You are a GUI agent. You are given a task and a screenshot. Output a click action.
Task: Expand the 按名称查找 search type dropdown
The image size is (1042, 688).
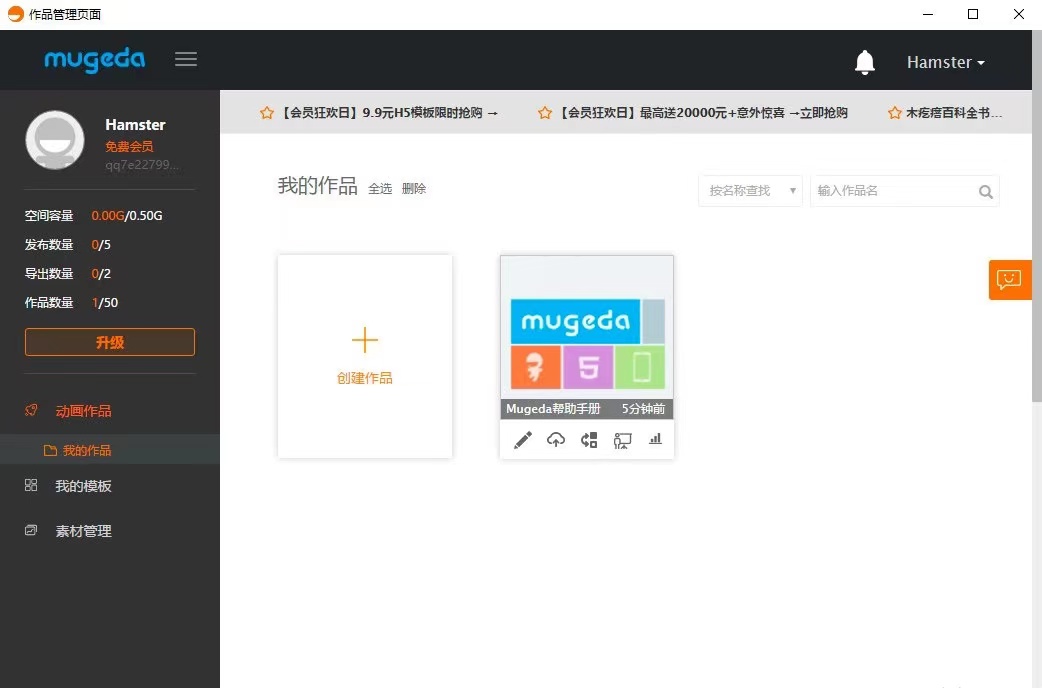pyautogui.click(x=750, y=191)
